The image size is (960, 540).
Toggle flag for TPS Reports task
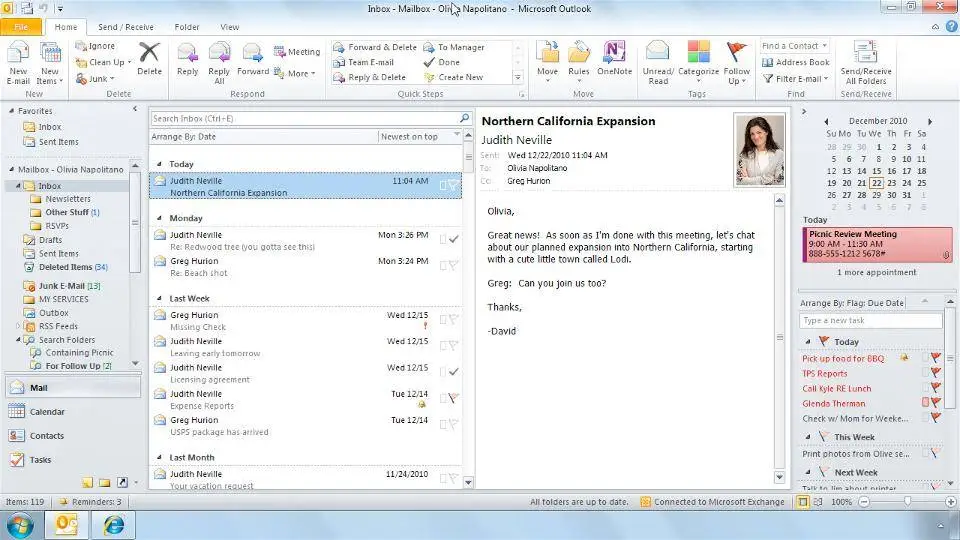pyautogui.click(x=936, y=373)
